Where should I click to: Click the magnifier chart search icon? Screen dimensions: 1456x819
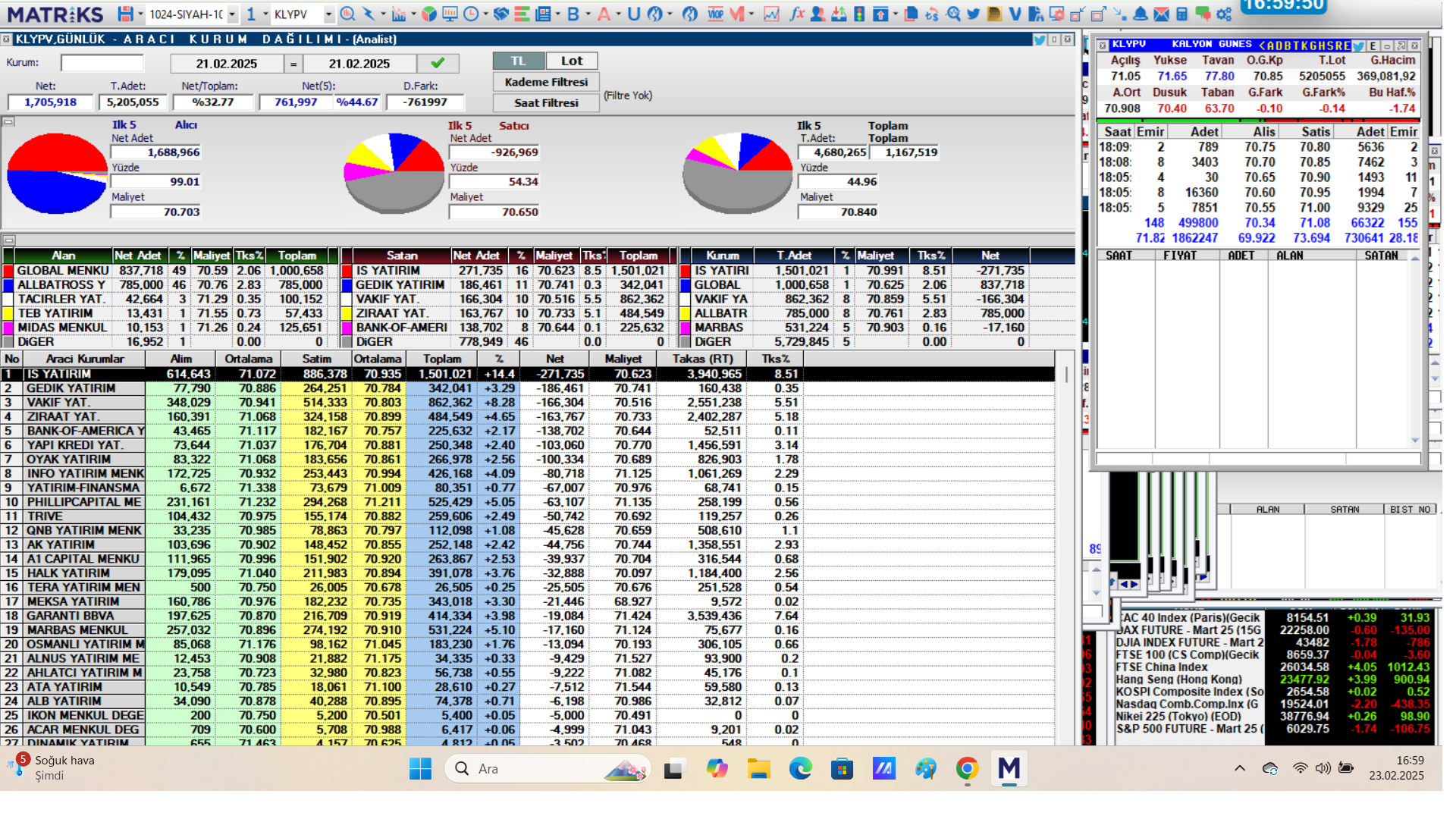(953, 14)
